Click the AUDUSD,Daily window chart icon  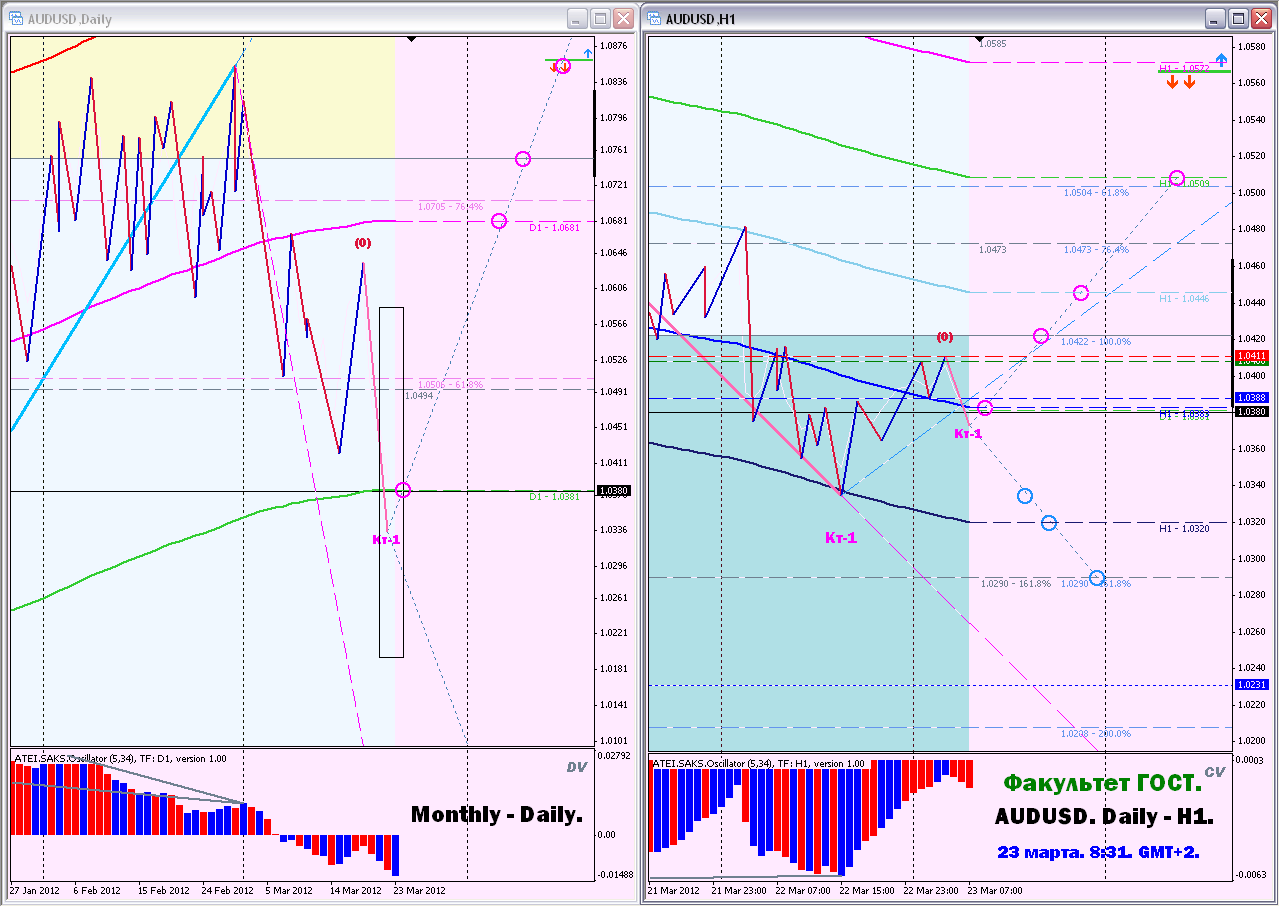click(16, 19)
